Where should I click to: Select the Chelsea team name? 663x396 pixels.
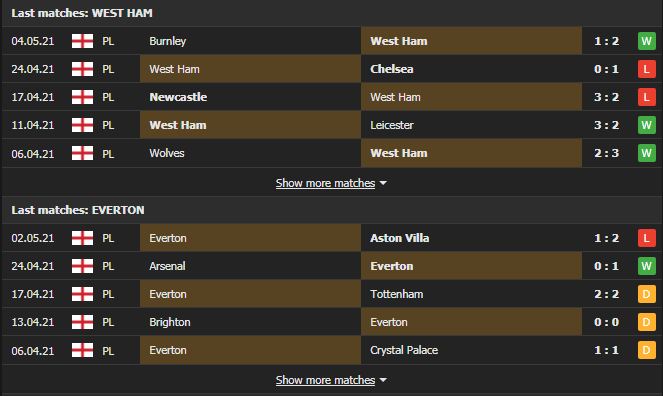click(392, 69)
